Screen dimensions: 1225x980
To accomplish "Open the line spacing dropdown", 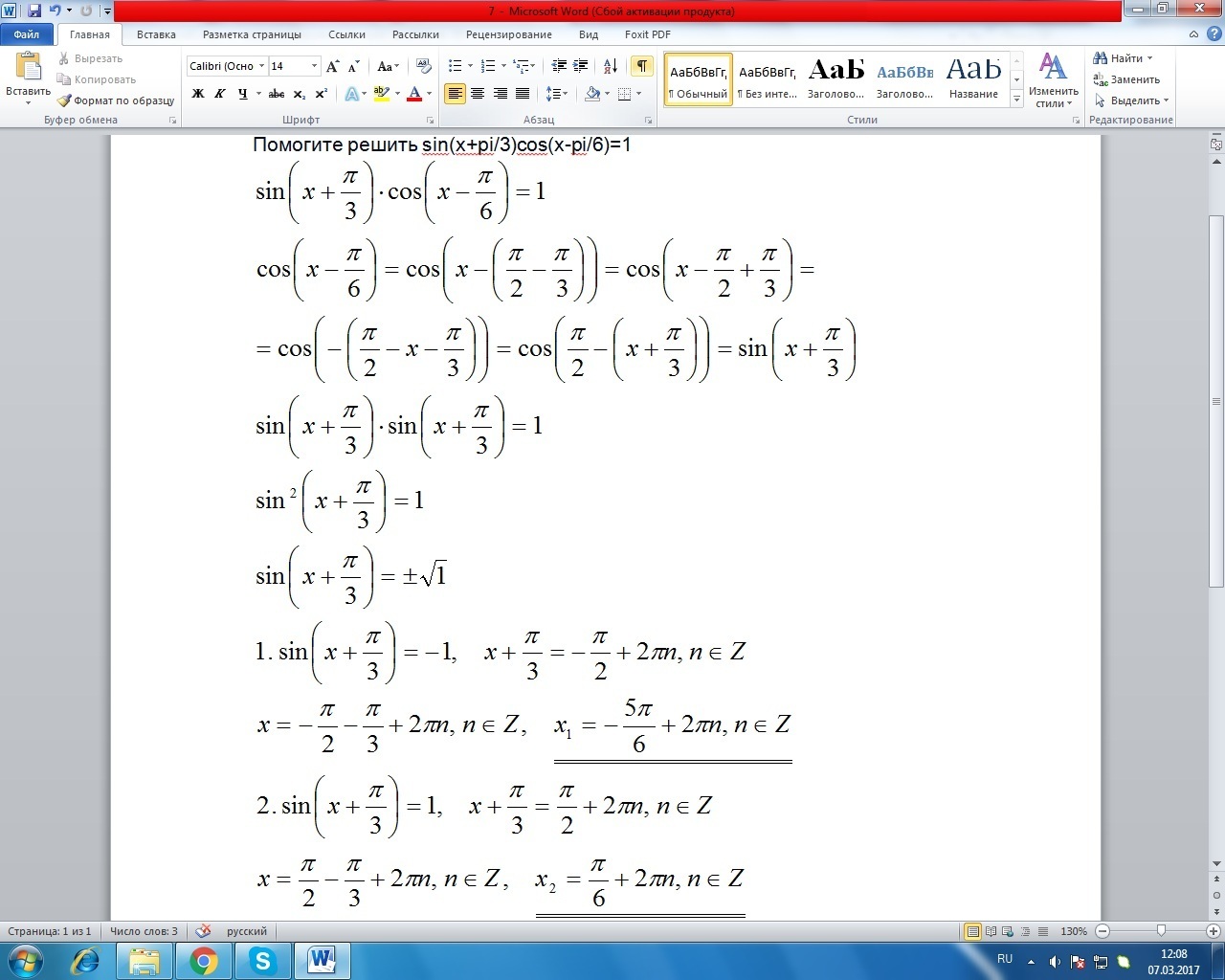I will pyautogui.click(x=556, y=94).
